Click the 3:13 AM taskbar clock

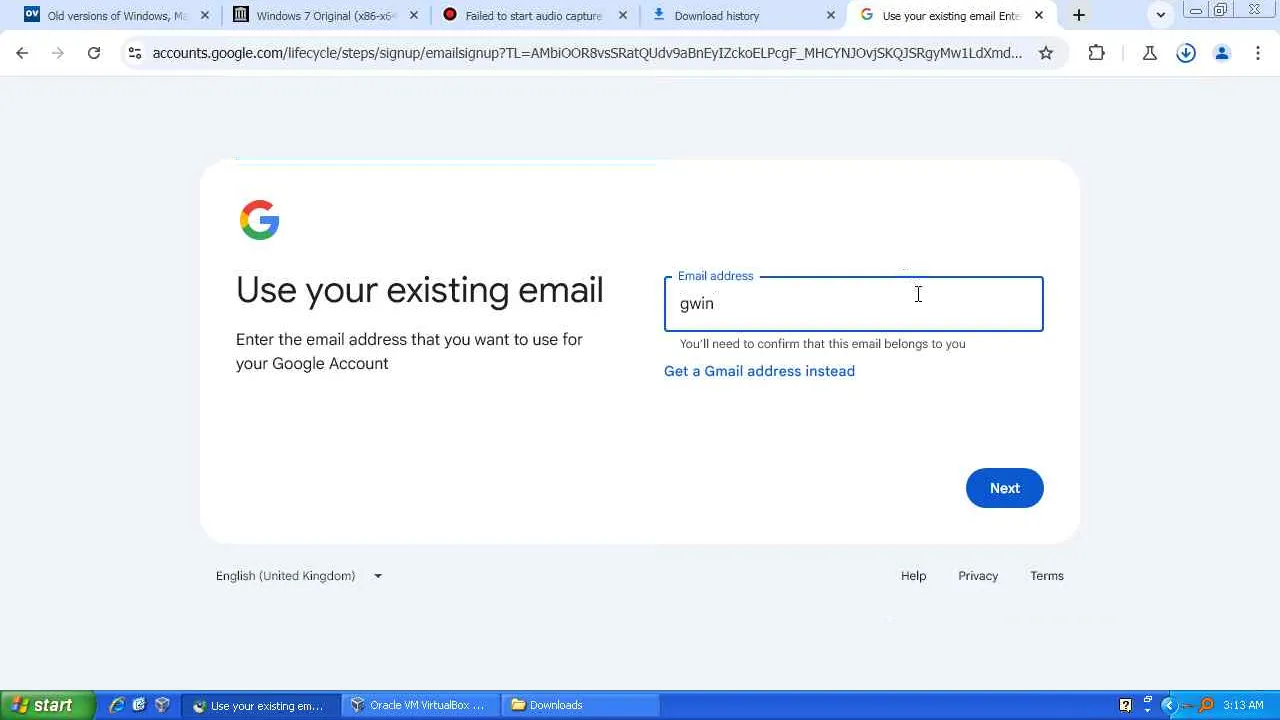click(1243, 705)
